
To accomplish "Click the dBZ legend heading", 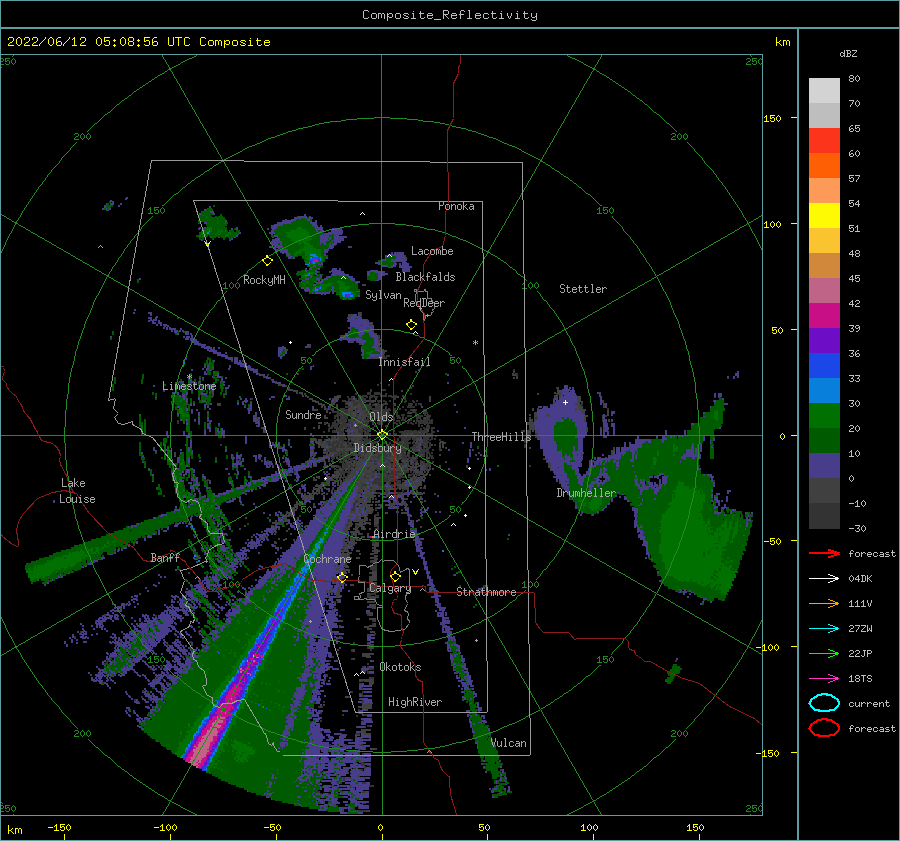I will pos(848,54).
